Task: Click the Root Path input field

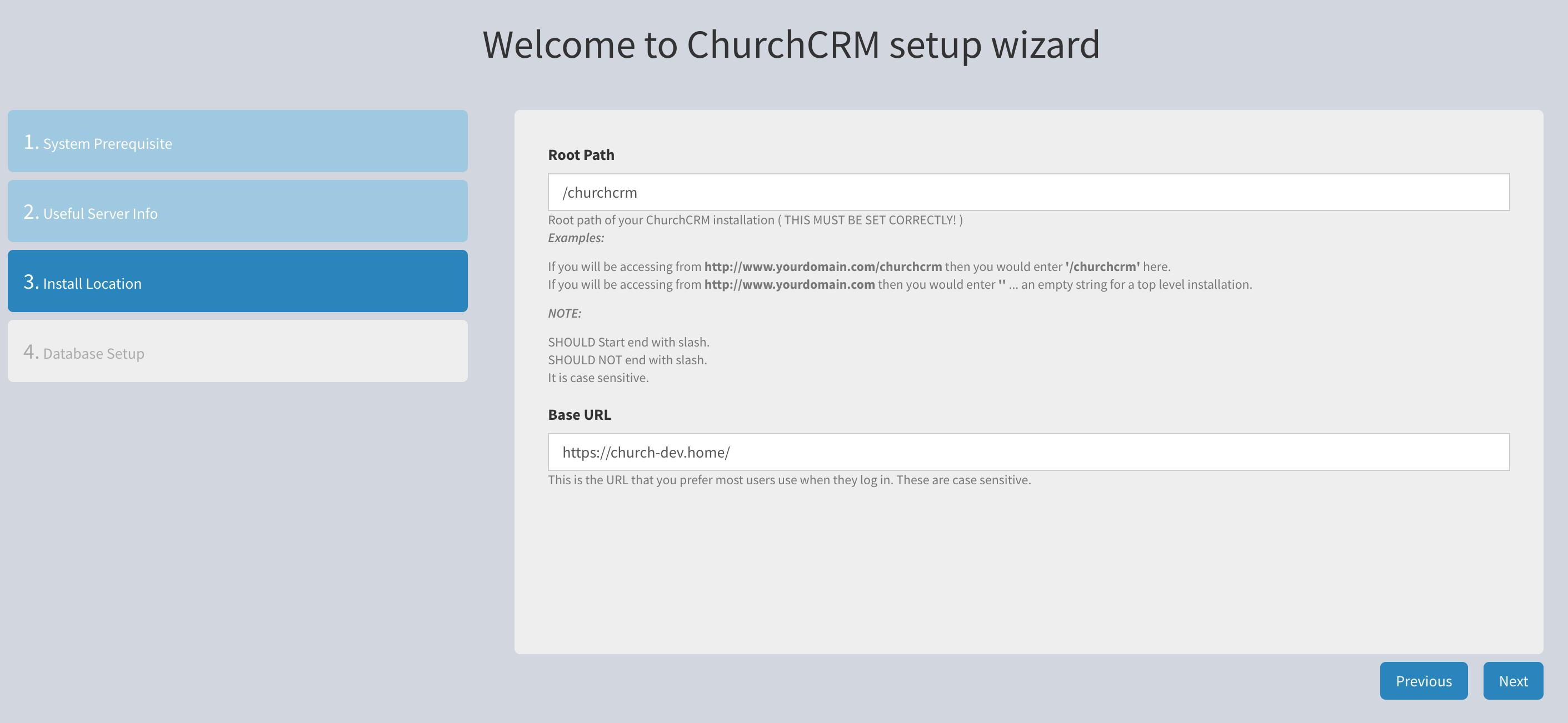Action: [1028, 192]
